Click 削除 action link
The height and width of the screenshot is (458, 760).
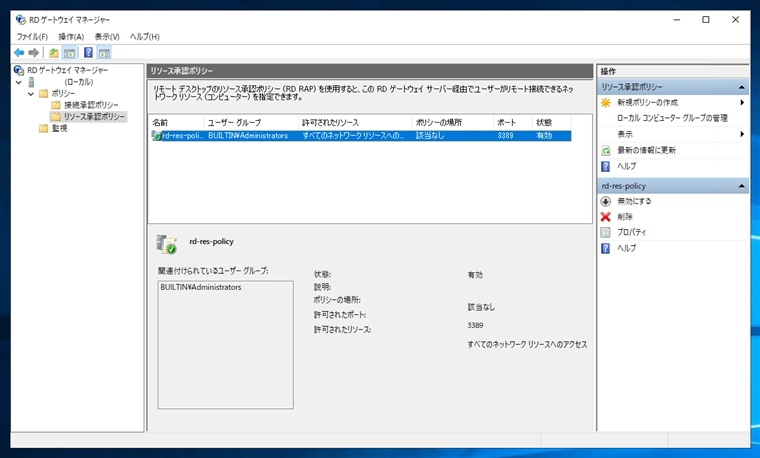[625, 217]
